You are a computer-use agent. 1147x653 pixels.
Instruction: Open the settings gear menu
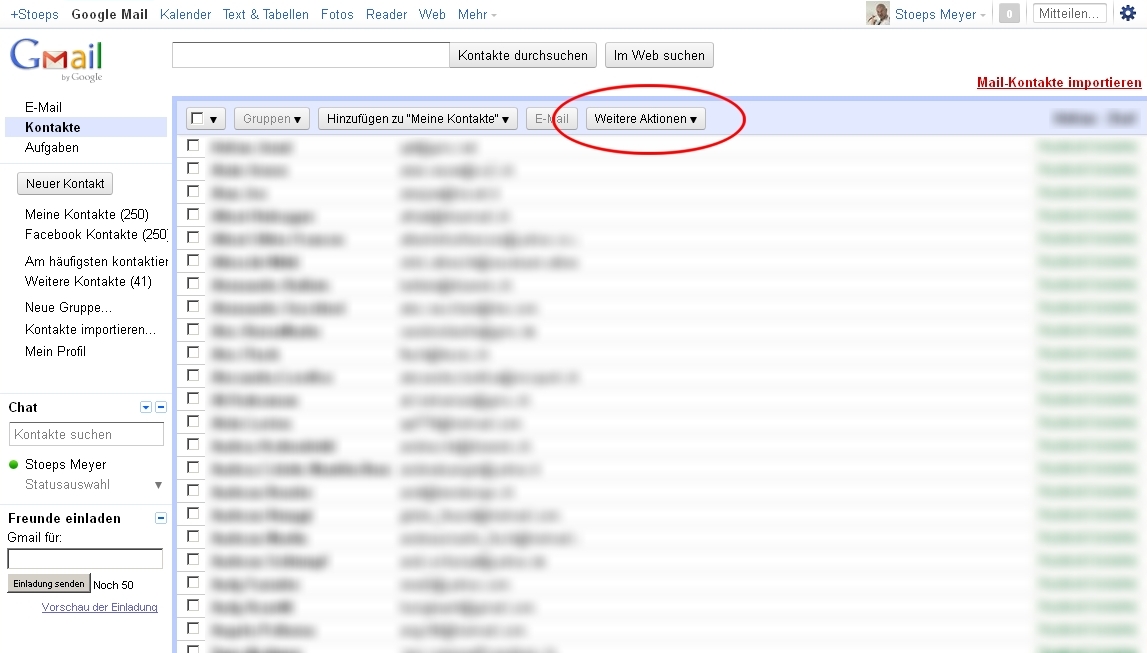(x=1128, y=14)
